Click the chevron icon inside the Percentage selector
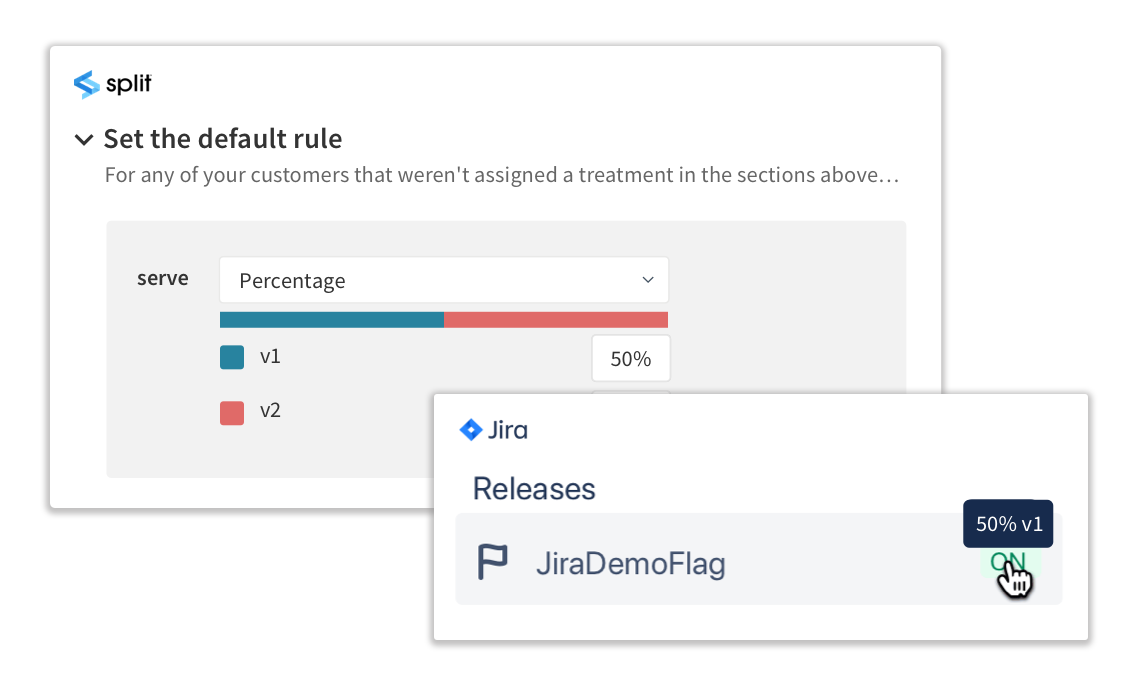The image size is (1136, 680). [x=647, y=280]
